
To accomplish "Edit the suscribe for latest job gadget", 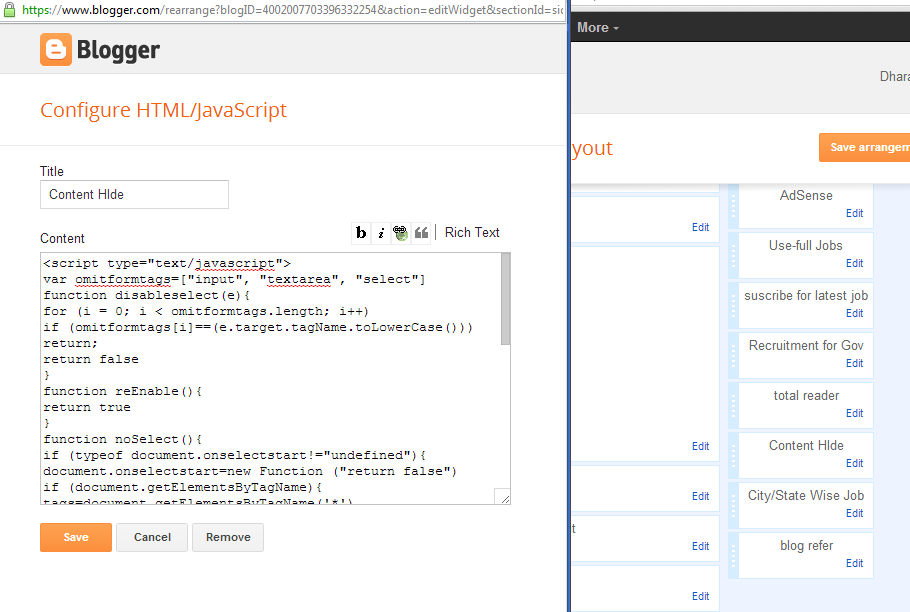I will (854, 313).
